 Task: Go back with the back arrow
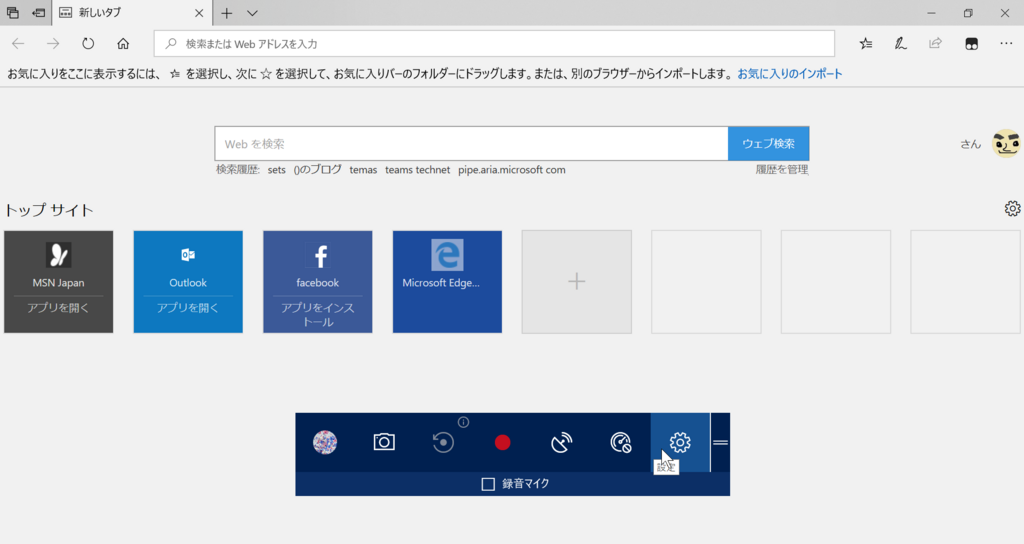pos(18,44)
